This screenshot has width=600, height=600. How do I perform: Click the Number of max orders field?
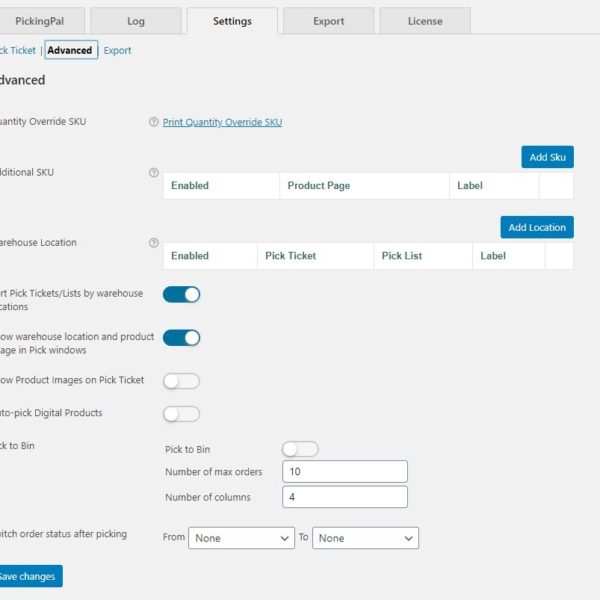(345, 472)
